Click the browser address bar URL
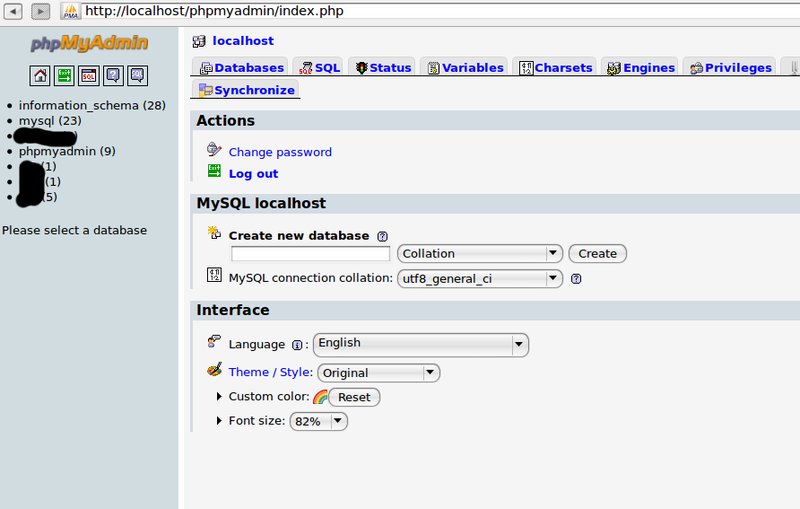This screenshot has width=800, height=509. coord(214,11)
